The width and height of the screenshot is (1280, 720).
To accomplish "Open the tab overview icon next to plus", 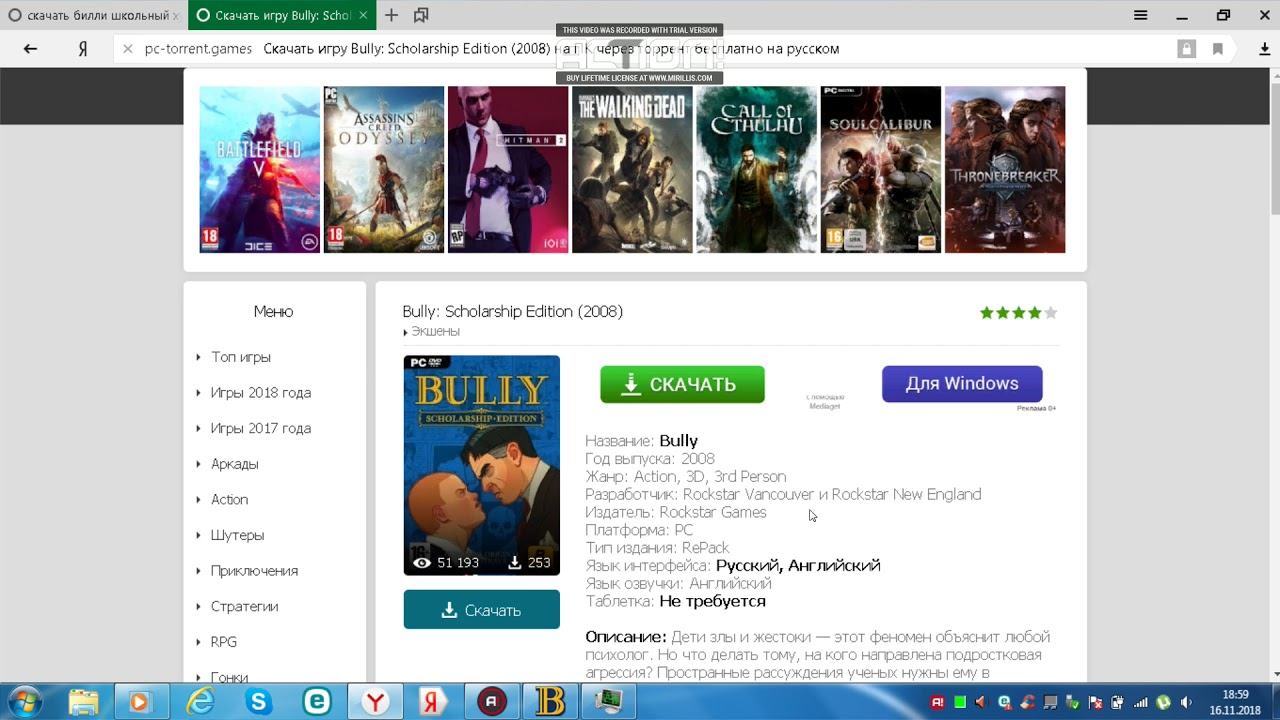I will point(421,15).
